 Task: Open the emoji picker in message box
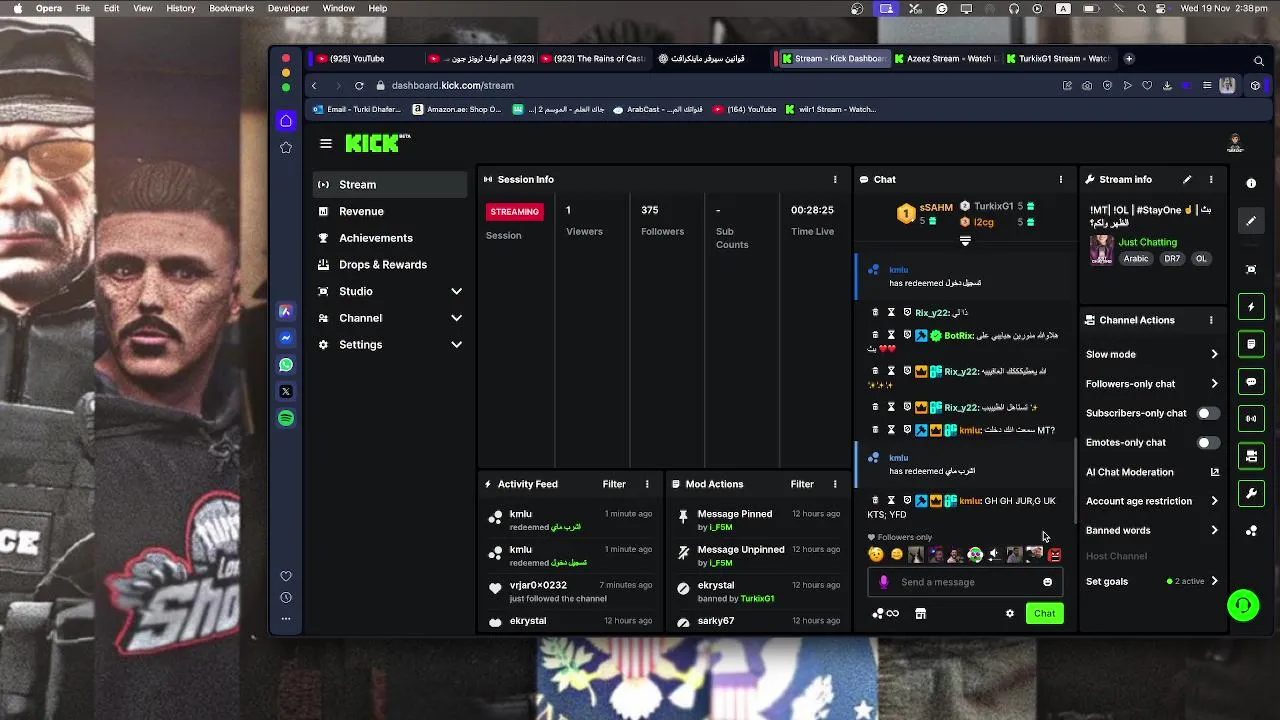pos(1047,582)
